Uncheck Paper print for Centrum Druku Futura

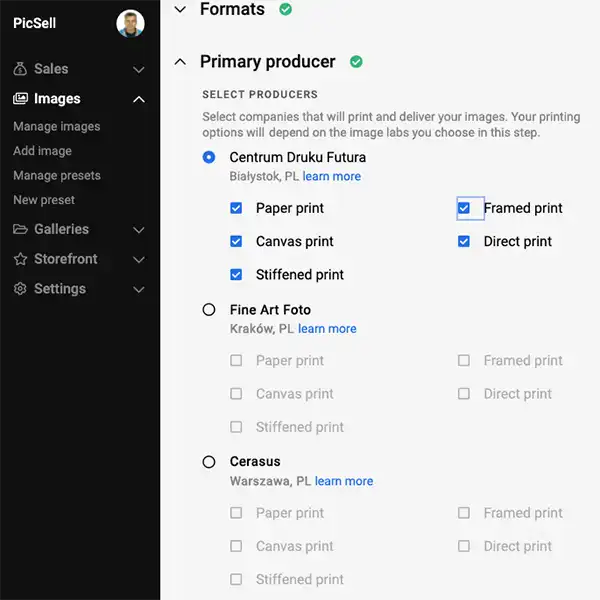236,208
